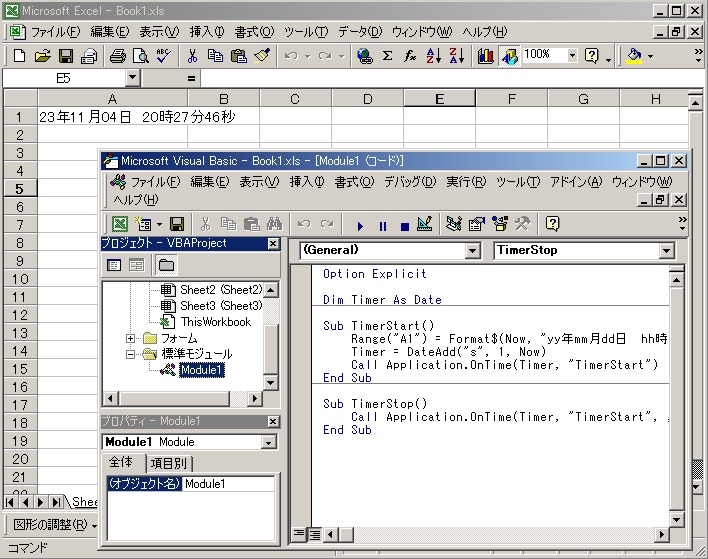
Task: Click the Open file icon in Excel toolbar
Action: [42, 56]
